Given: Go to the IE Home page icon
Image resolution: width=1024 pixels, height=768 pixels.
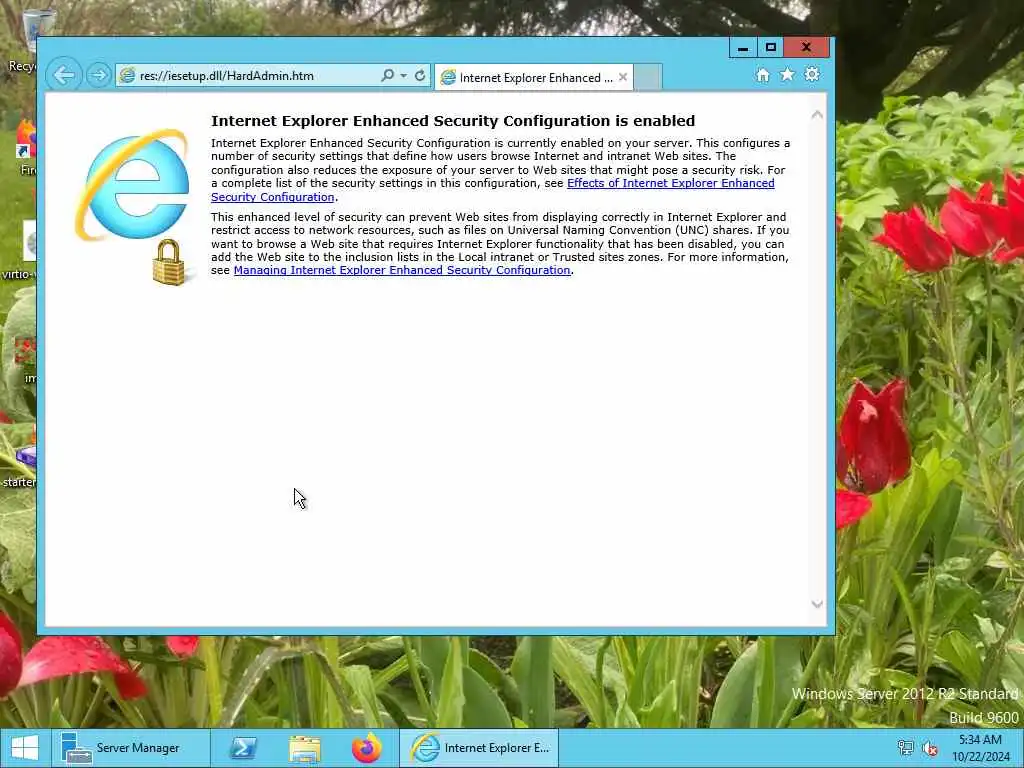Looking at the screenshot, I should click(763, 74).
